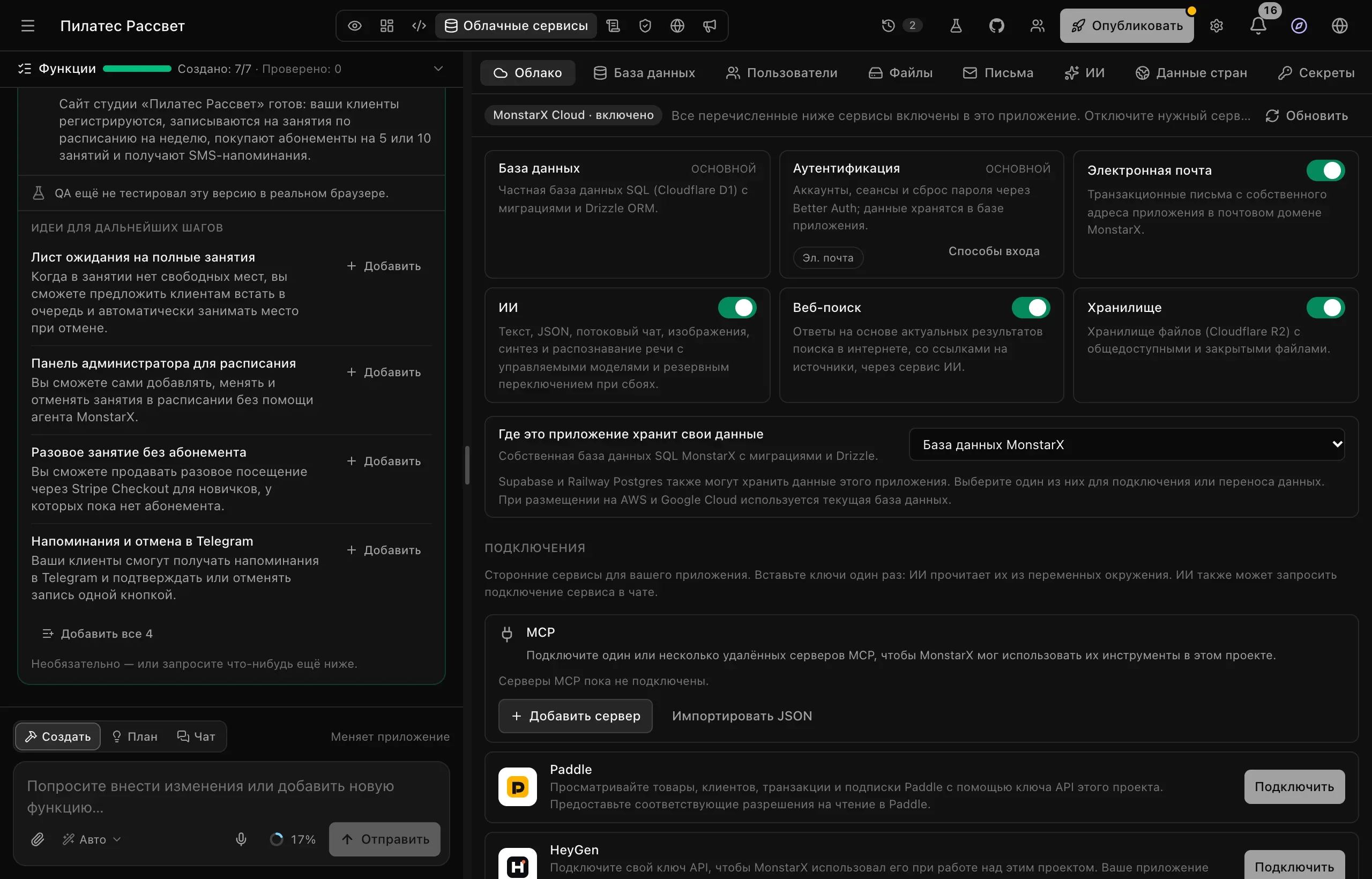Open the version history clock icon
The image size is (1372, 879).
[x=888, y=26]
